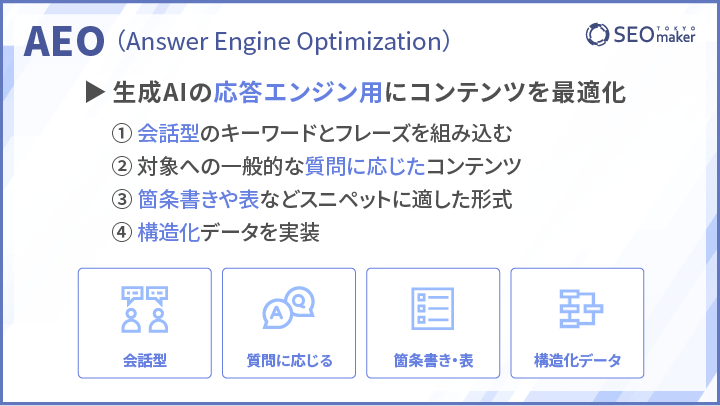720x406 pixels.
Task: Click the bulleted list table icon
Action: 433,308
